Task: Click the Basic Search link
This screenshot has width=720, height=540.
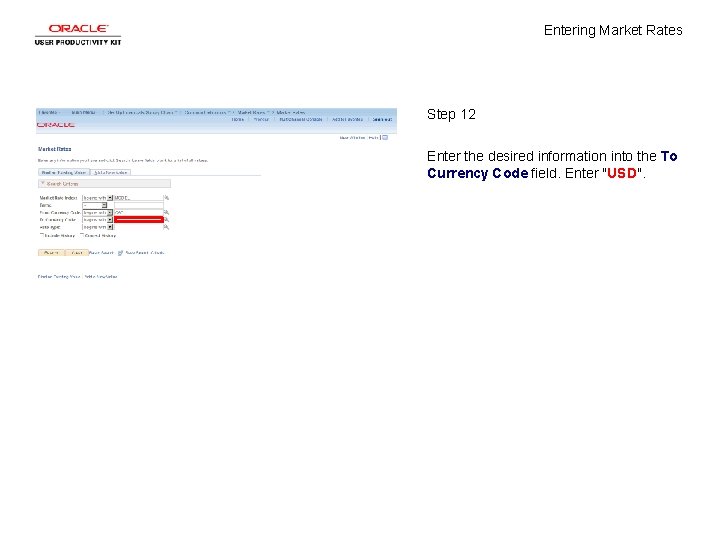Action: (101, 253)
